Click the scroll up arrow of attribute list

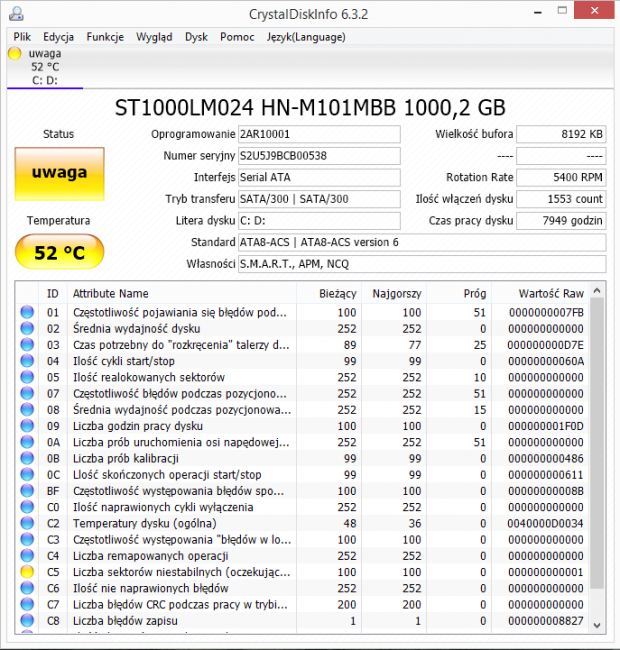(597, 291)
